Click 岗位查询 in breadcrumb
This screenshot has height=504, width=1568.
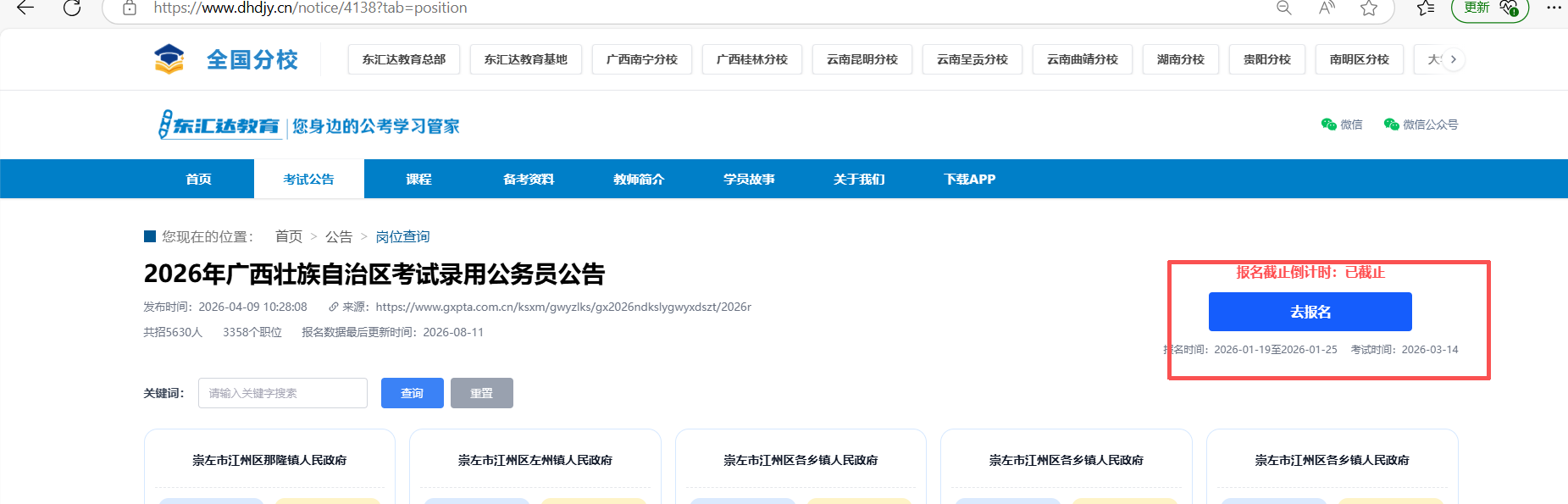click(403, 236)
